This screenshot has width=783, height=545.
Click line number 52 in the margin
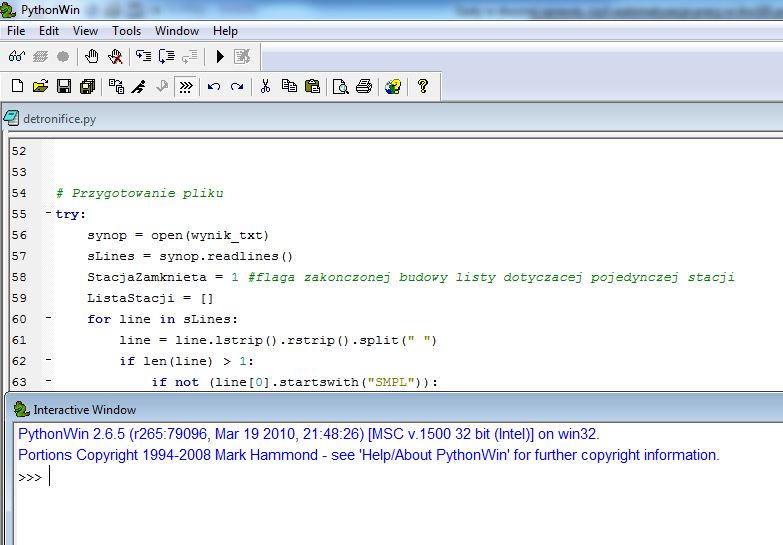coord(19,151)
